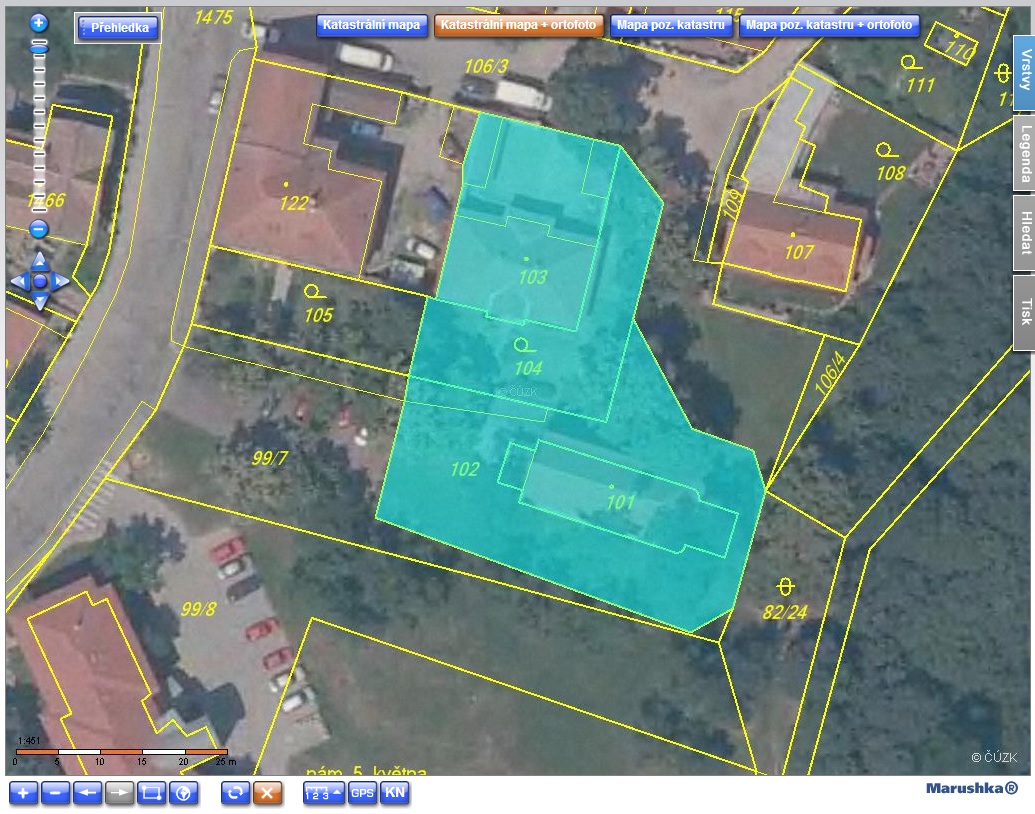Screen dimensions: 1035x814
Task: Click the Marushka logo link
Action: pyautogui.click(x=972, y=788)
